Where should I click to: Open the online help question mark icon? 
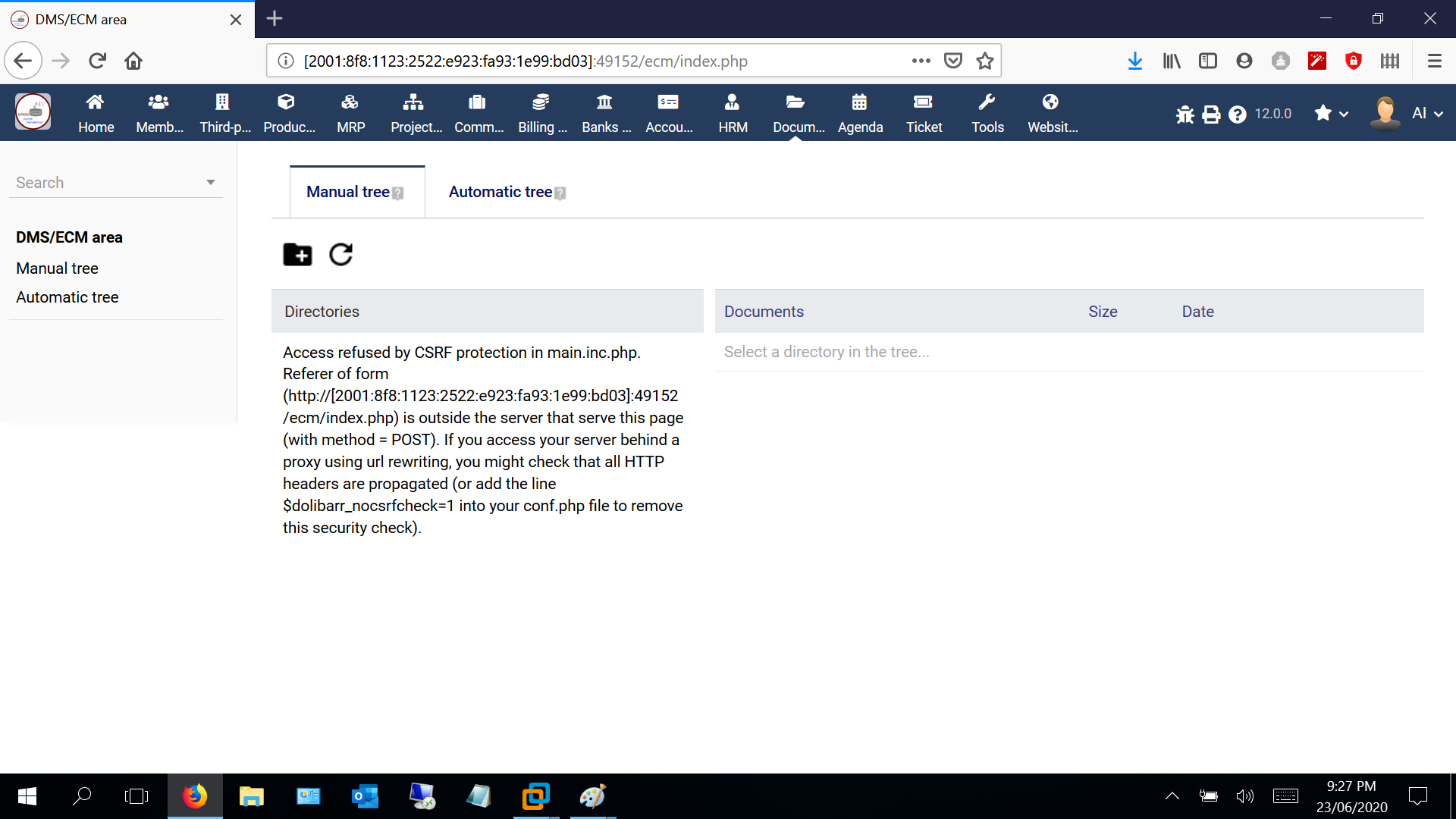(x=1237, y=115)
